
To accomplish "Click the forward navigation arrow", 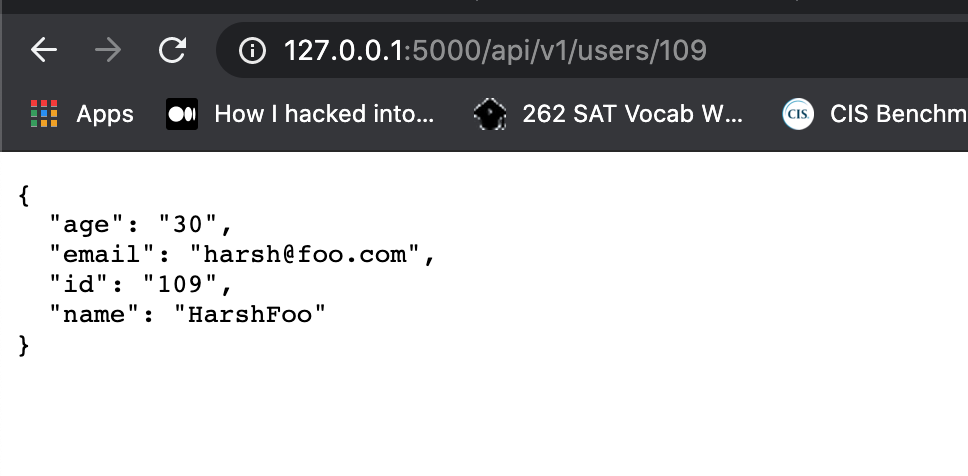I will pos(108,50).
